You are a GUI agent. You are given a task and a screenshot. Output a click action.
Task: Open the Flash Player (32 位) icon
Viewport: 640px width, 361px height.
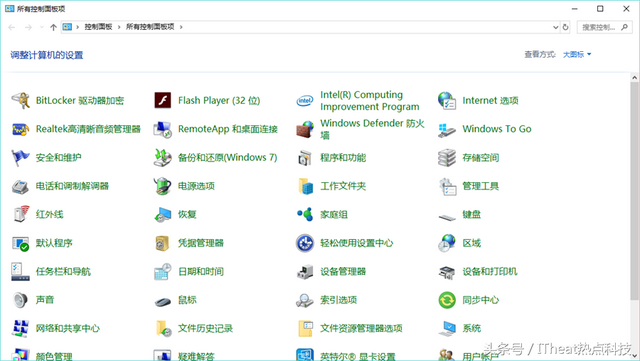point(162,100)
